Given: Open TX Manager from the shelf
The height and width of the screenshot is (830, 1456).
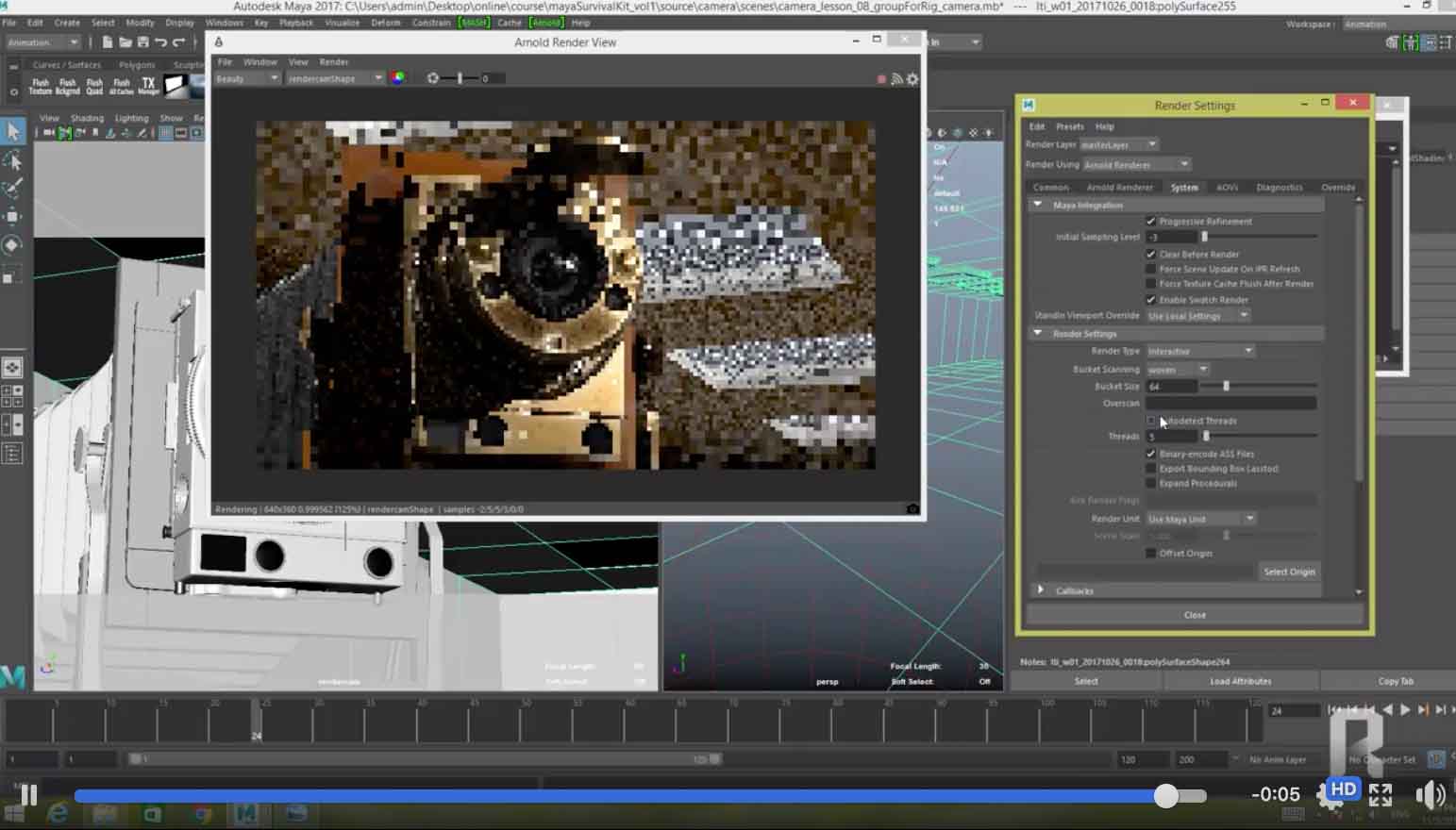Looking at the screenshot, I should point(148,86).
